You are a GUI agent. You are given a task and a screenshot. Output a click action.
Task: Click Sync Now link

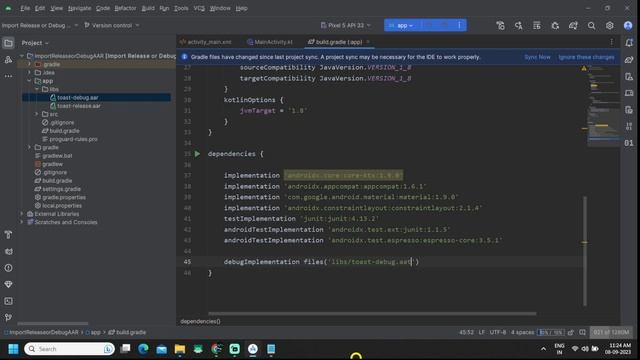click(x=537, y=57)
